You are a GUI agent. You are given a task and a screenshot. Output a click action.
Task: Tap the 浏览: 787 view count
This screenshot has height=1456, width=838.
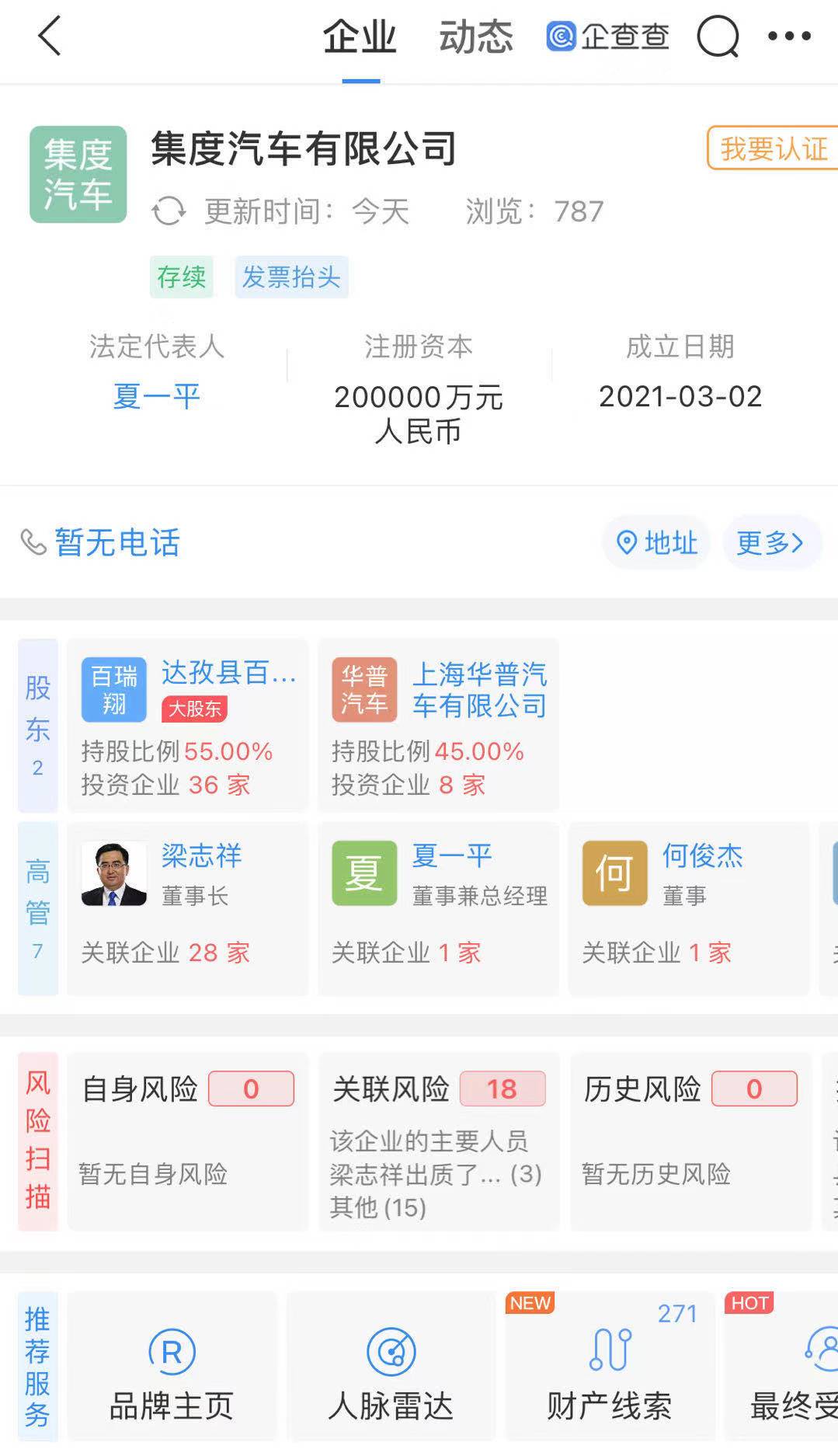point(534,211)
